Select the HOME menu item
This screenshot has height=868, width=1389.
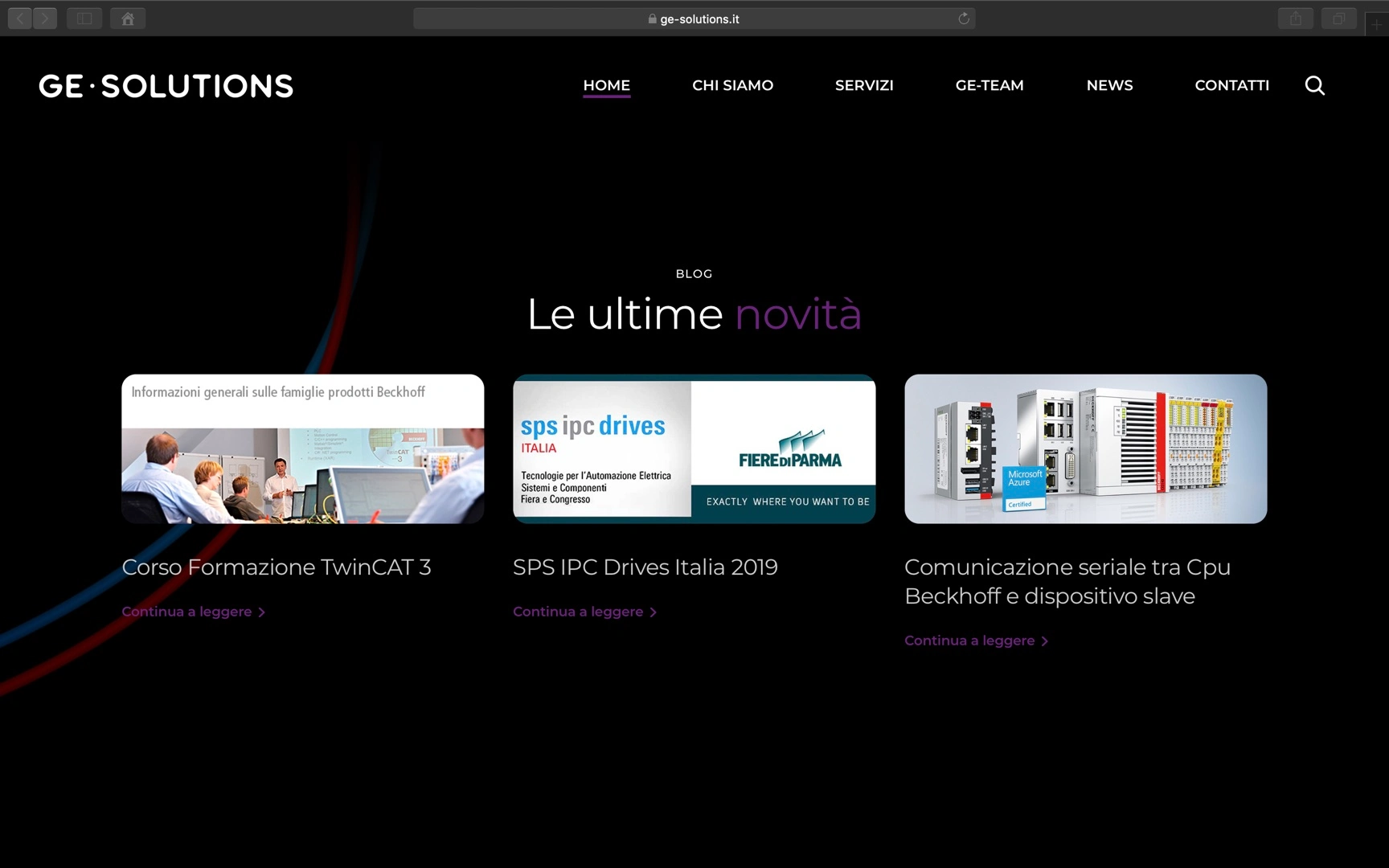coord(607,85)
